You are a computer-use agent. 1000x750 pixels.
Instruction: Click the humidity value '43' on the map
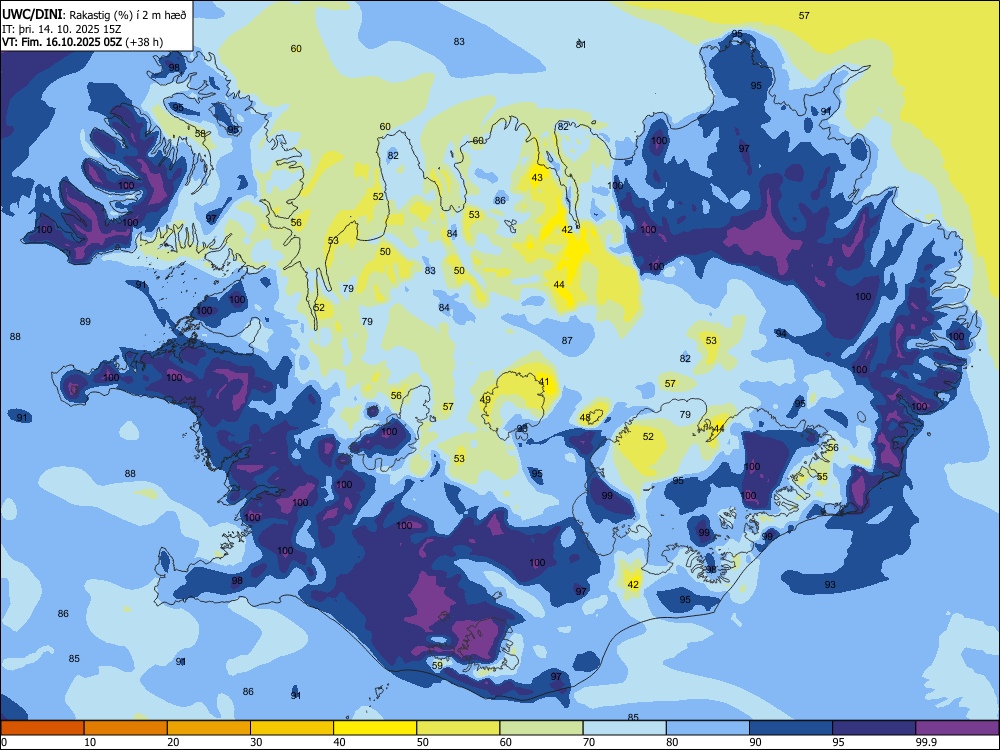pos(537,177)
